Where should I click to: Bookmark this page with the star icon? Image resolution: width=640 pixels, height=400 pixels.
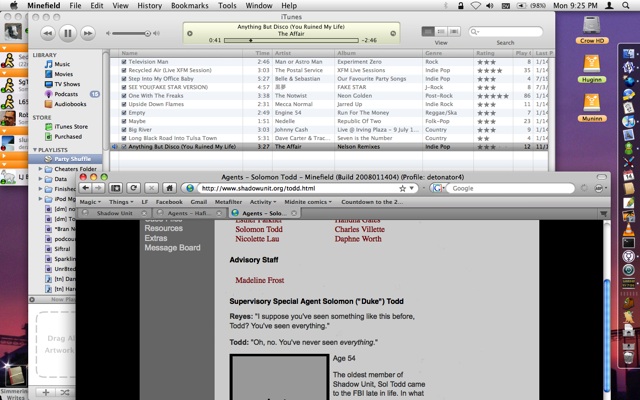click(x=402, y=189)
